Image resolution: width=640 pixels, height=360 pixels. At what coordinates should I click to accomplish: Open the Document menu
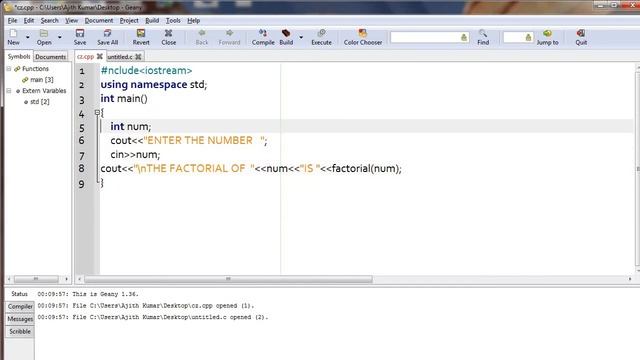pos(99,20)
